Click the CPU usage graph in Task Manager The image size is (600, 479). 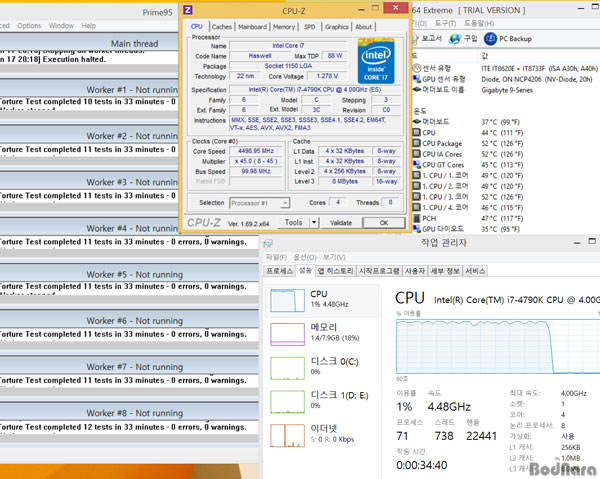(498, 347)
